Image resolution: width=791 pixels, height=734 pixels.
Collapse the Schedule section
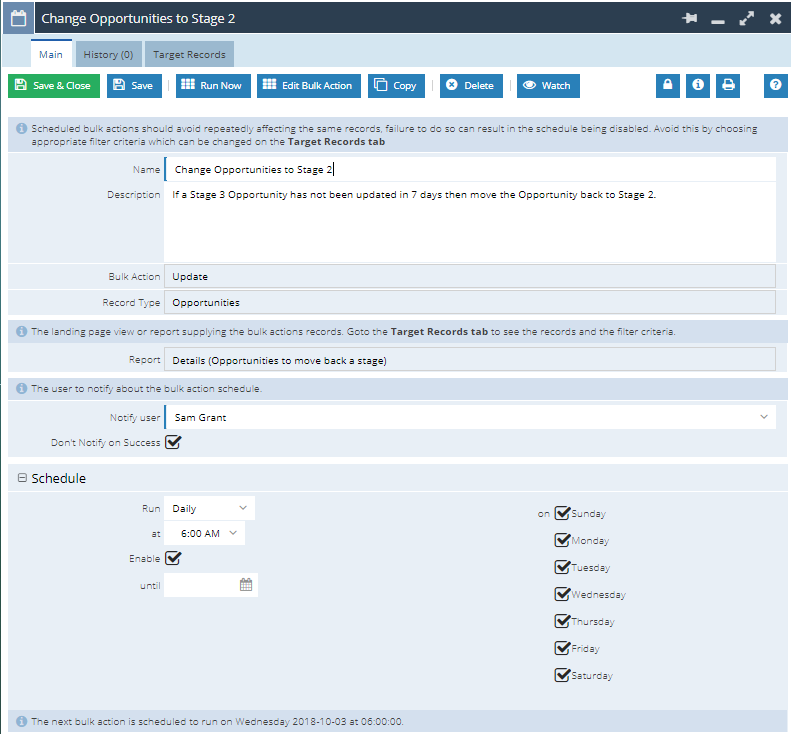[x=22, y=479]
